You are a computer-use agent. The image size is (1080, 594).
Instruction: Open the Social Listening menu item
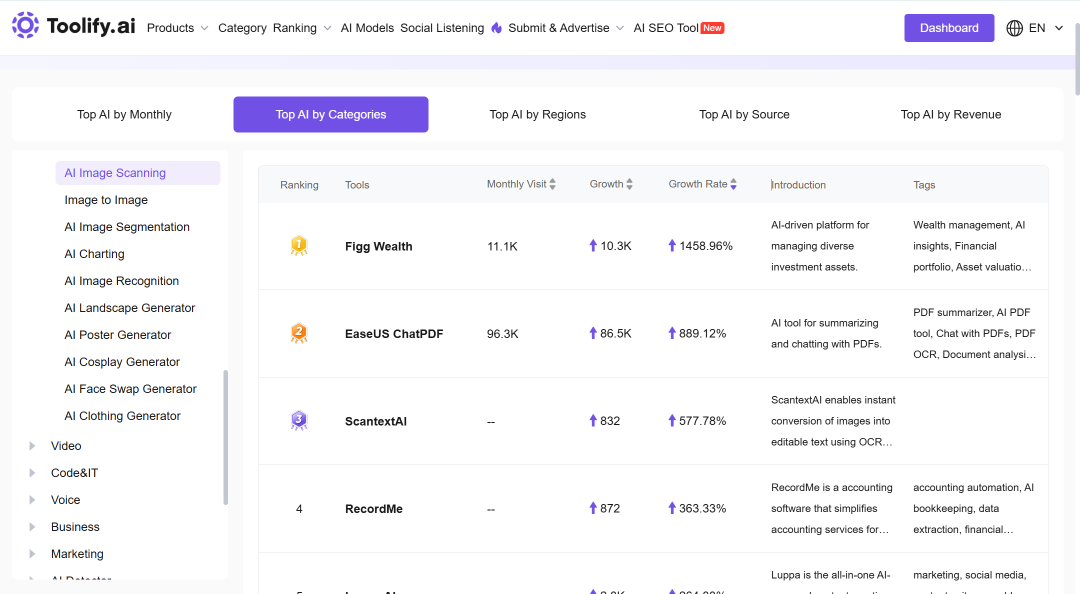pyautogui.click(x=442, y=28)
